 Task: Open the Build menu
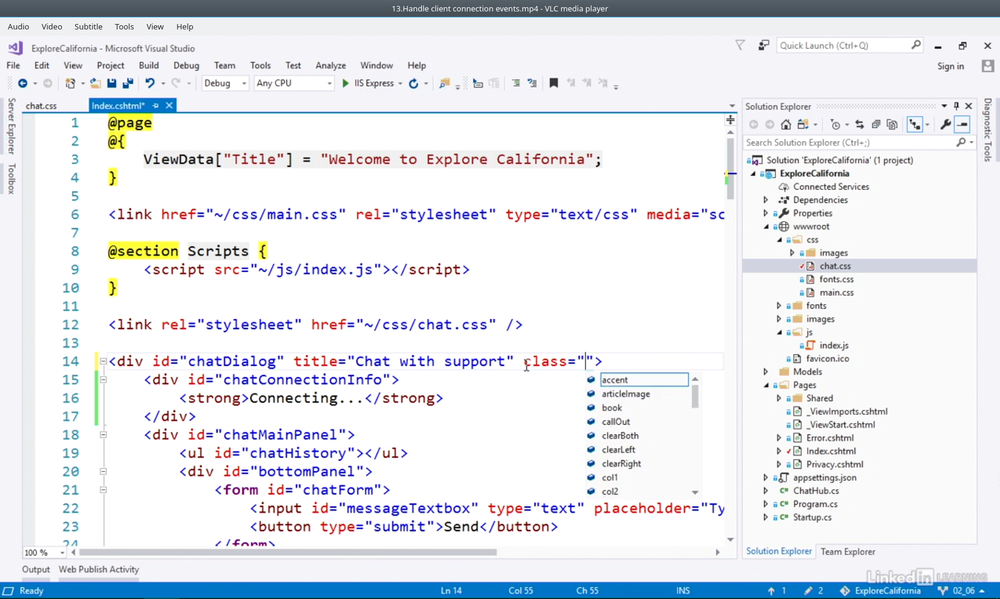click(149, 65)
